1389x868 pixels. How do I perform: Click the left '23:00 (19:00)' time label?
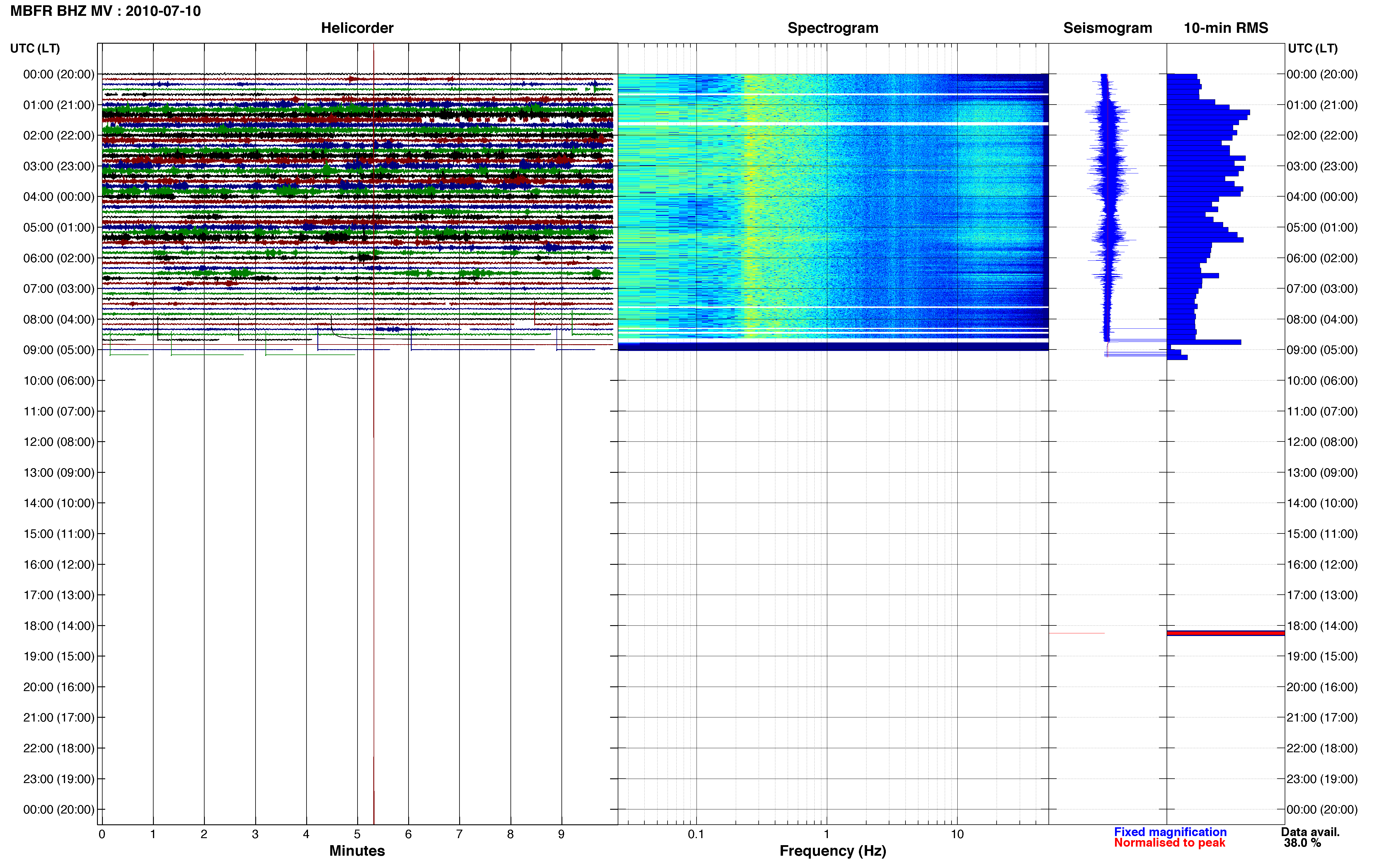coord(59,779)
